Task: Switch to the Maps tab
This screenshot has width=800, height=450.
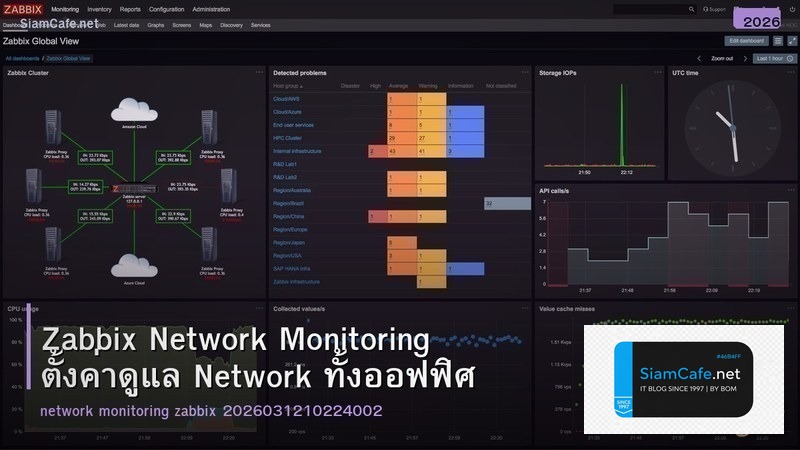Action: point(206,25)
